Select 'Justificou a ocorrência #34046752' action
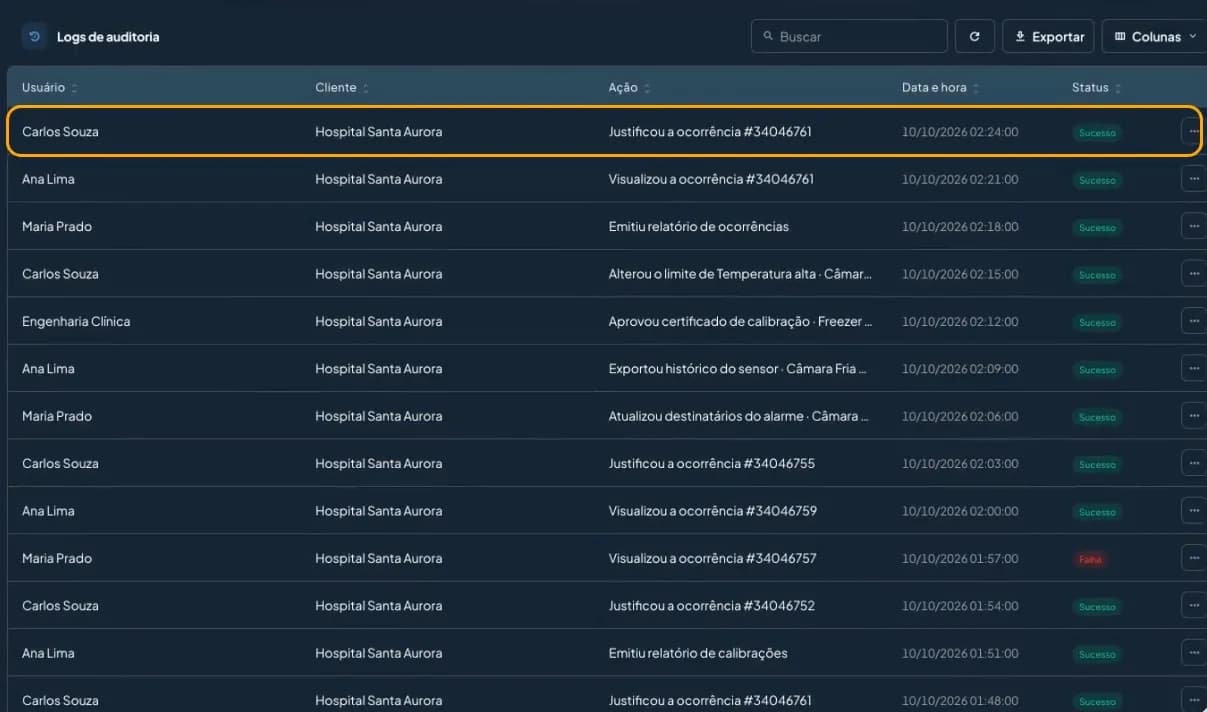Viewport: 1207px width, 712px height. pyautogui.click(x=711, y=606)
